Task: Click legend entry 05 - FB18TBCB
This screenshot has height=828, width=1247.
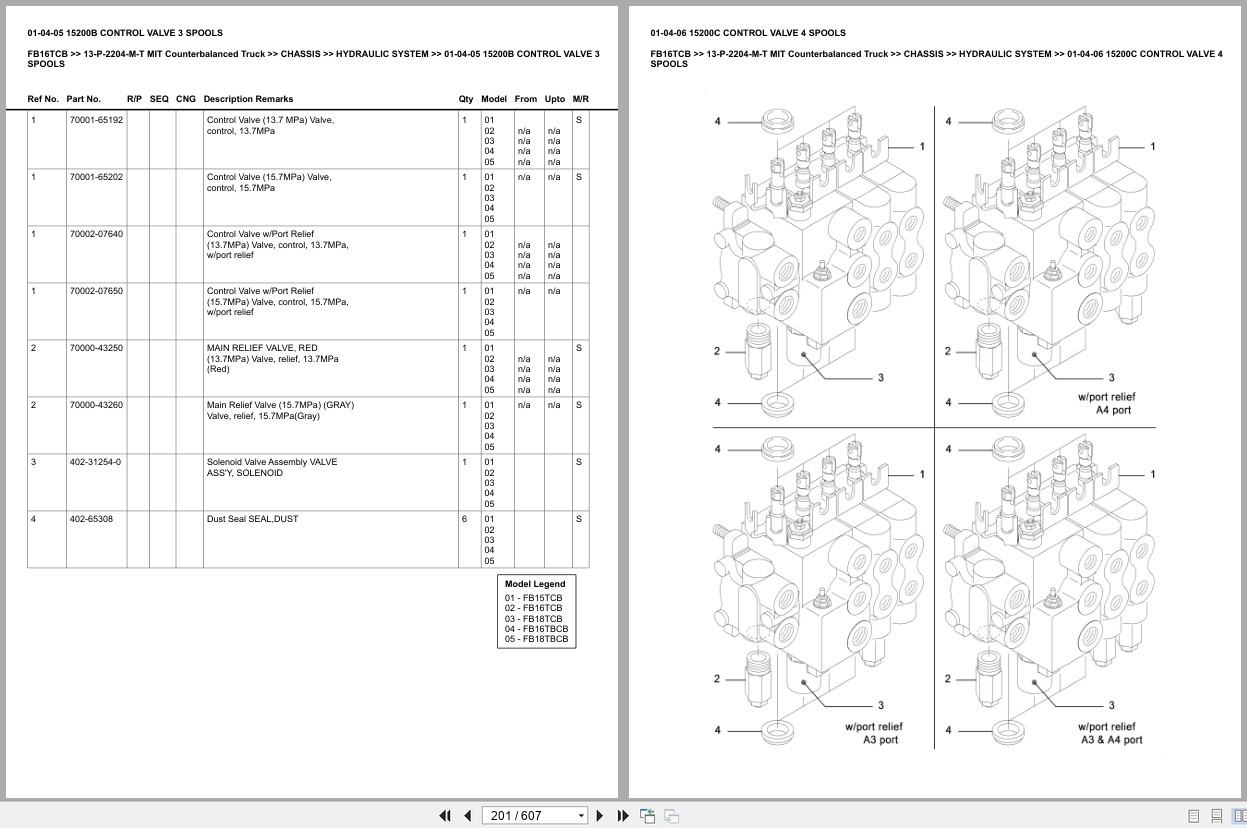Action: click(536, 639)
